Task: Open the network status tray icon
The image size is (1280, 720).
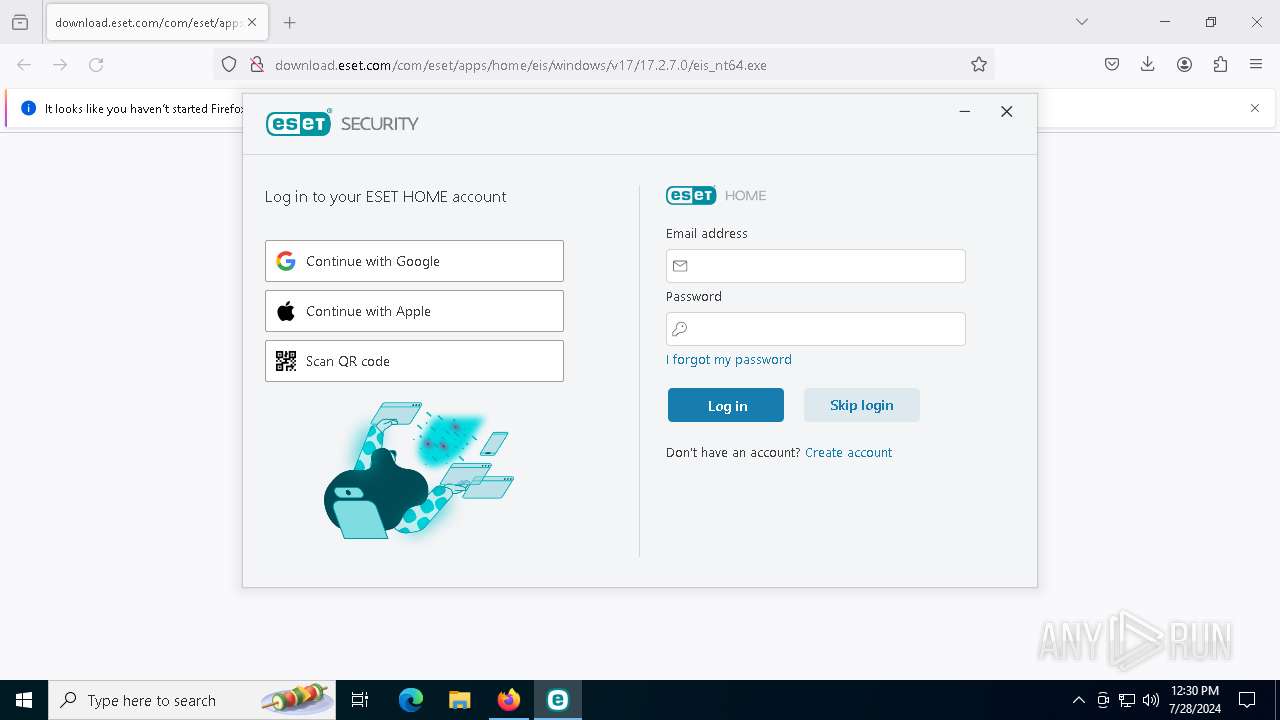Action: point(1127,700)
